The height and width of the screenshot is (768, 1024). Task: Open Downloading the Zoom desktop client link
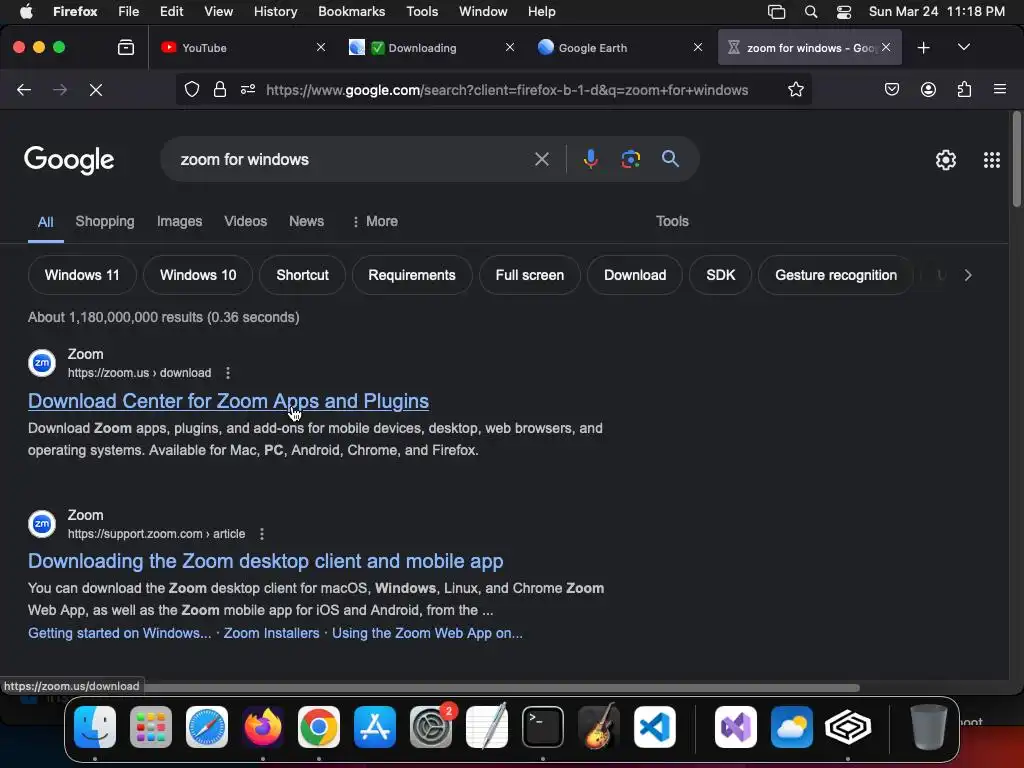click(x=266, y=561)
